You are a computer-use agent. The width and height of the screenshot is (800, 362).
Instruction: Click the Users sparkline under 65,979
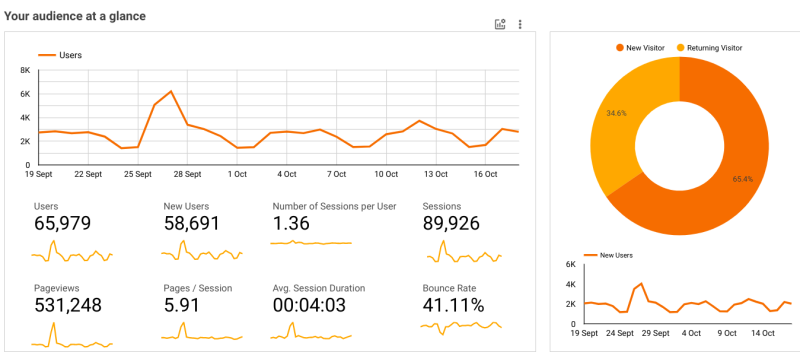(72, 251)
